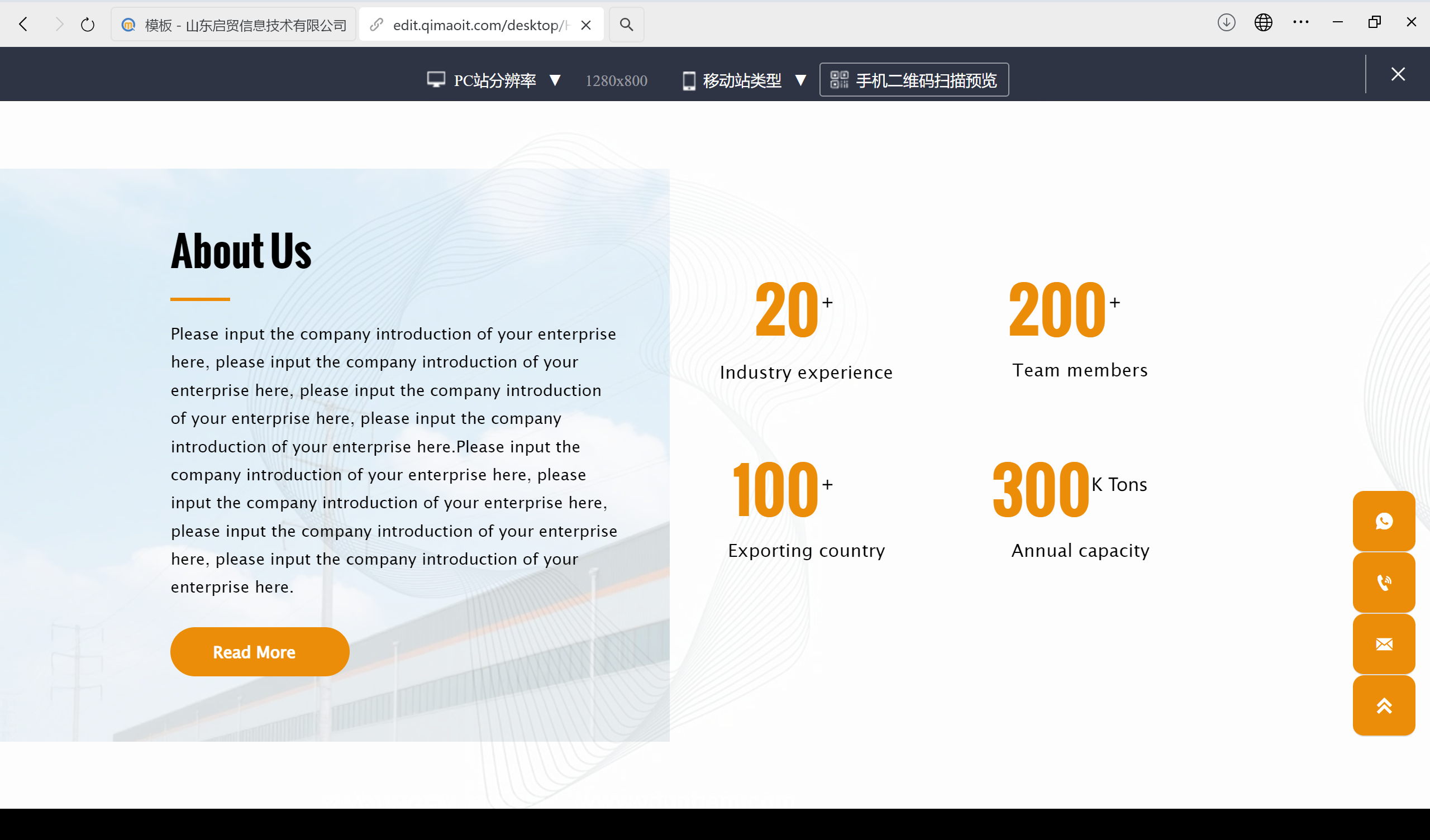Open the browser downloads icon

click(1226, 23)
